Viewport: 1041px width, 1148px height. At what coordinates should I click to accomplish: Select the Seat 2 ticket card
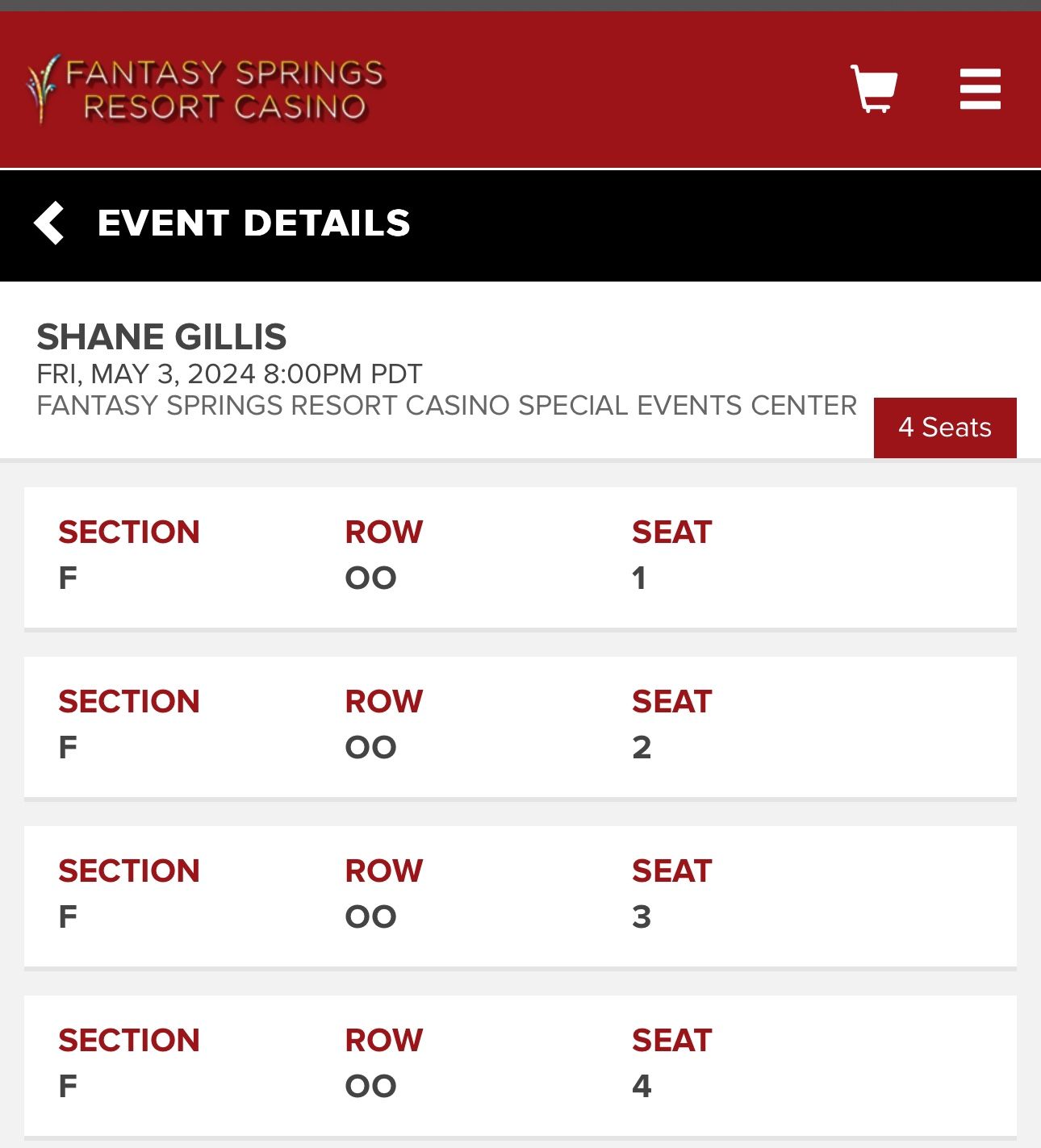[x=520, y=727]
